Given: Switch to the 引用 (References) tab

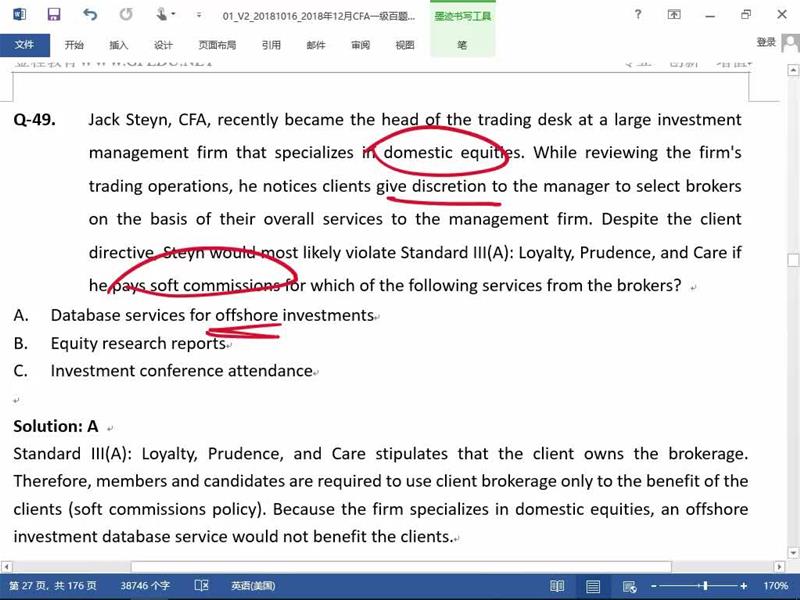Looking at the screenshot, I should [271, 45].
